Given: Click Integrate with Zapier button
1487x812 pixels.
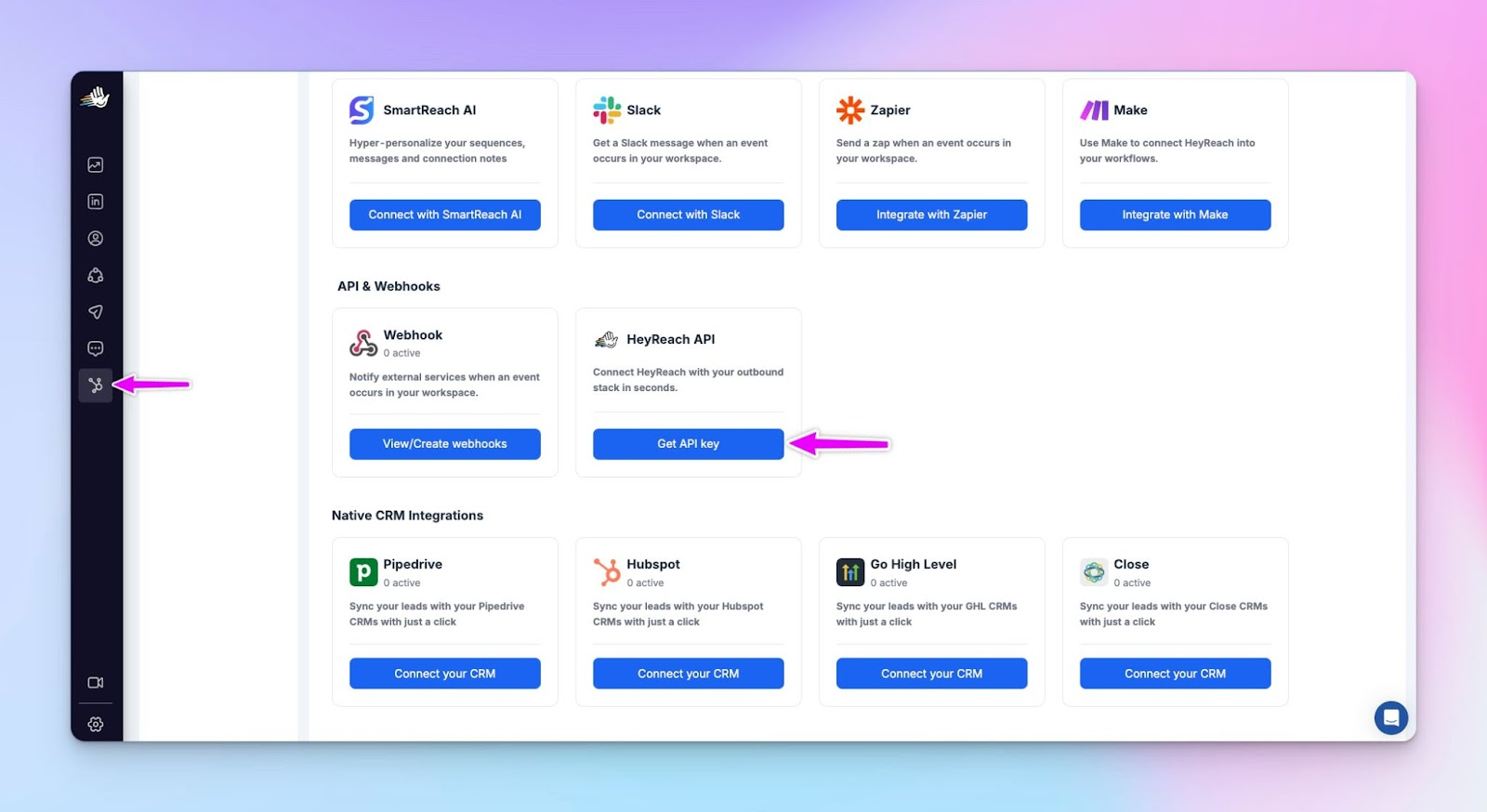Looking at the screenshot, I should [x=932, y=215].
